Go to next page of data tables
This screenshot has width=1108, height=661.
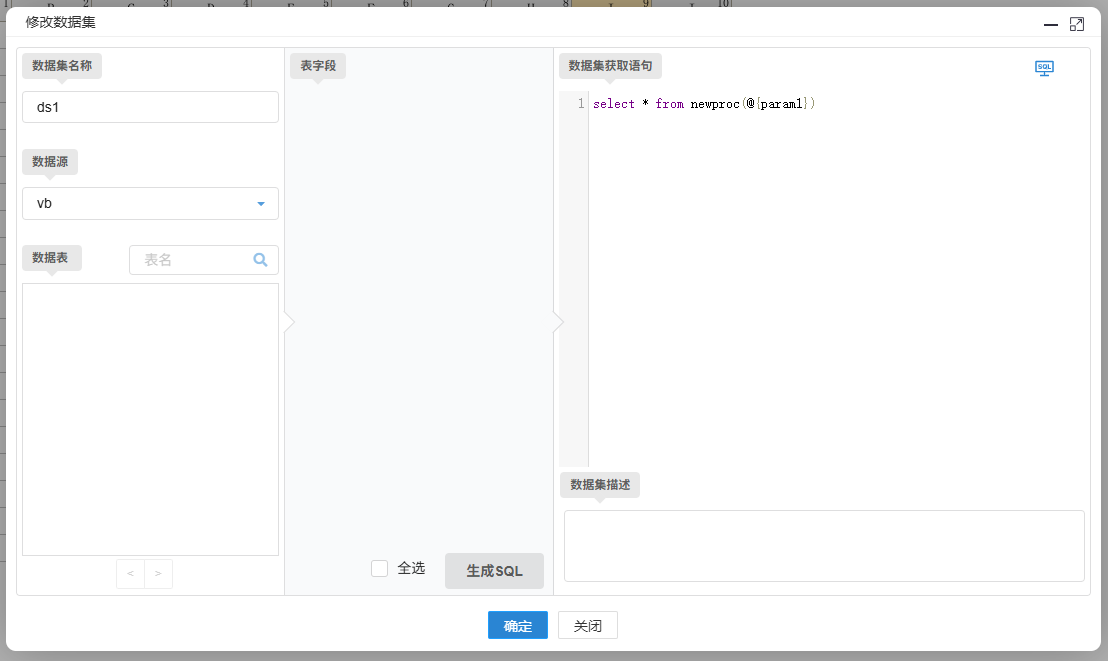158,574
